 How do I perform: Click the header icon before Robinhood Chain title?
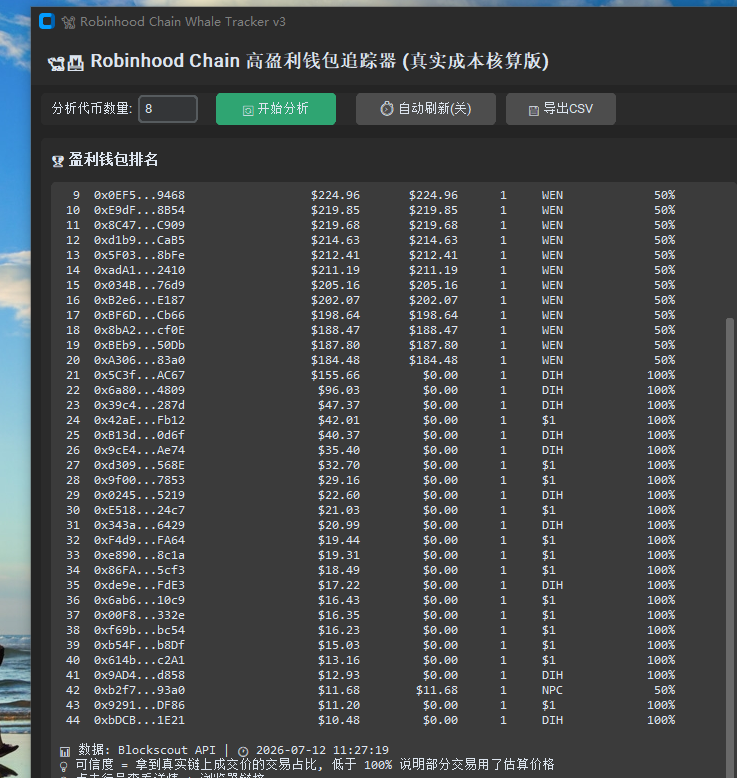66,63
